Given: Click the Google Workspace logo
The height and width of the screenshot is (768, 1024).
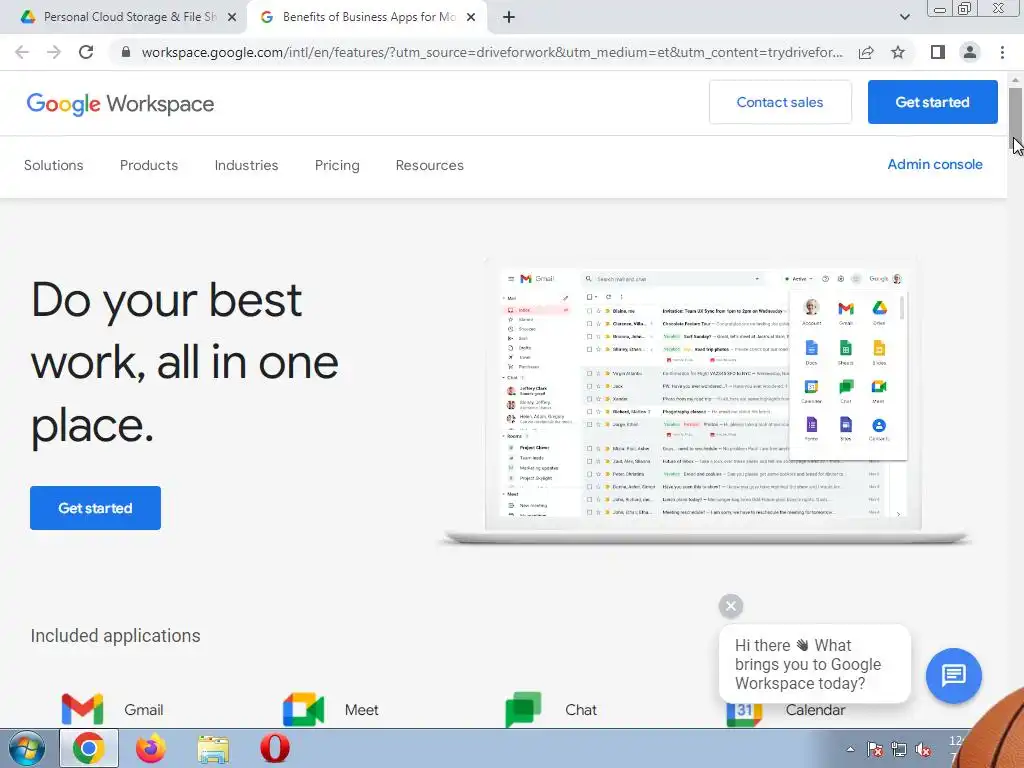Looking at the screenshot, I should tap(120, 103).
